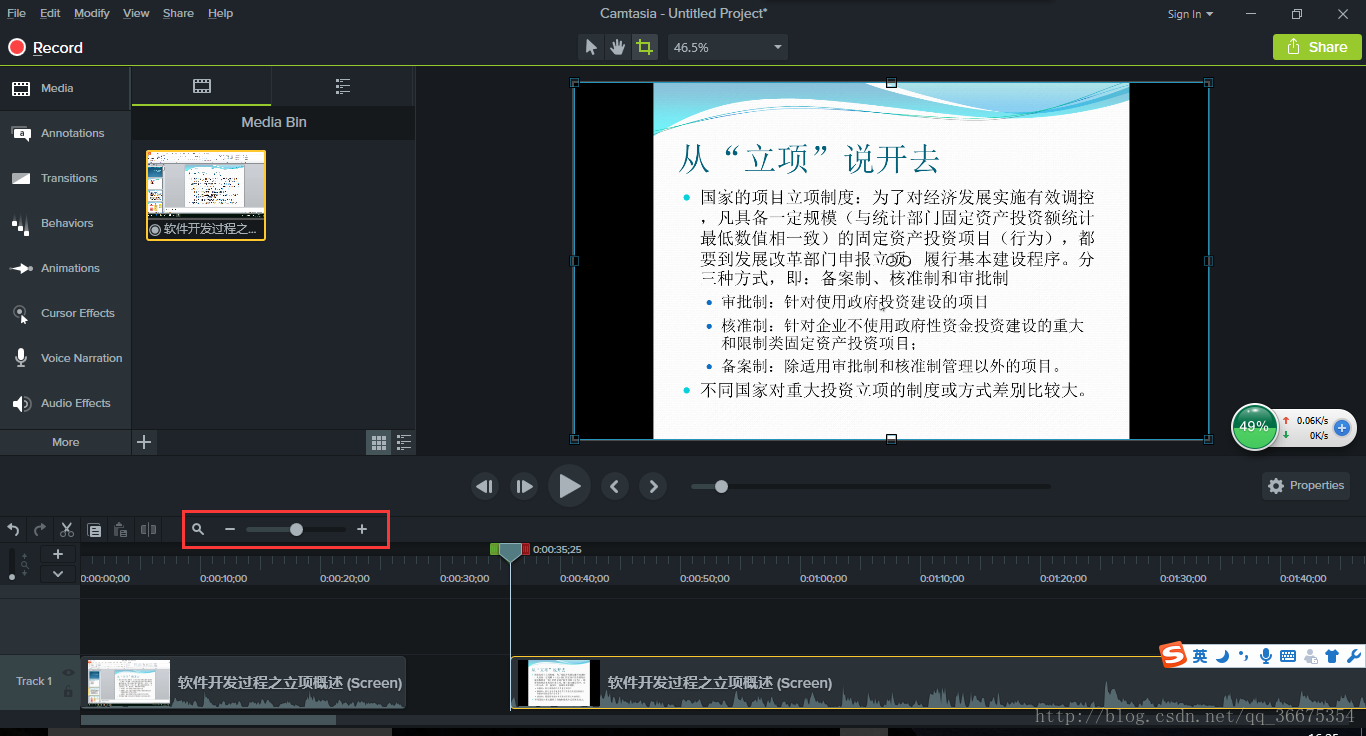1366x736 pixels.
Task: Switch to Media Bin filmstrip tab
Action: (202, 86)
